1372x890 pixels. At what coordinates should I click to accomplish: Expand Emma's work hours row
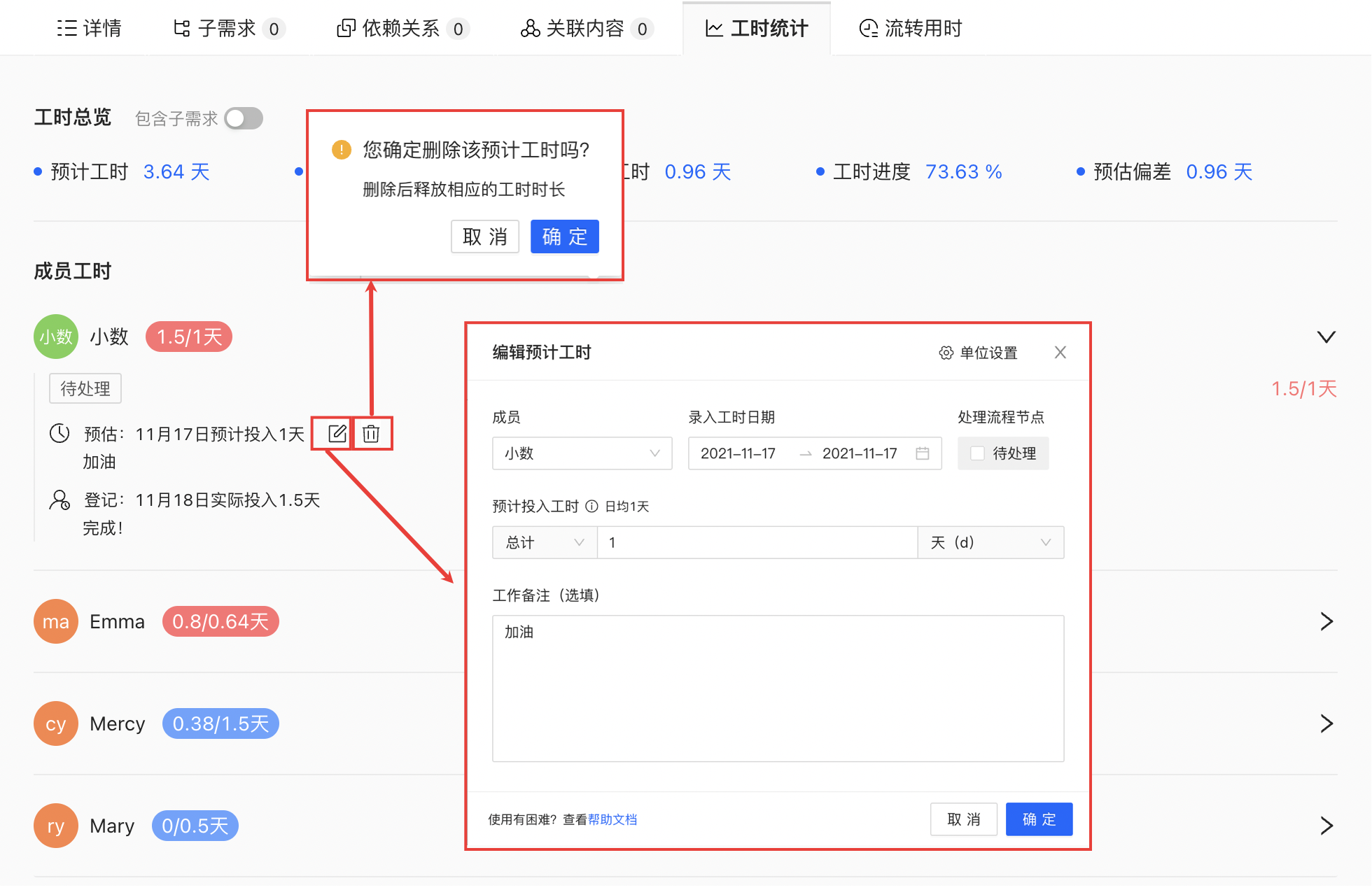pyautogui.click(x=1326, y=621)
